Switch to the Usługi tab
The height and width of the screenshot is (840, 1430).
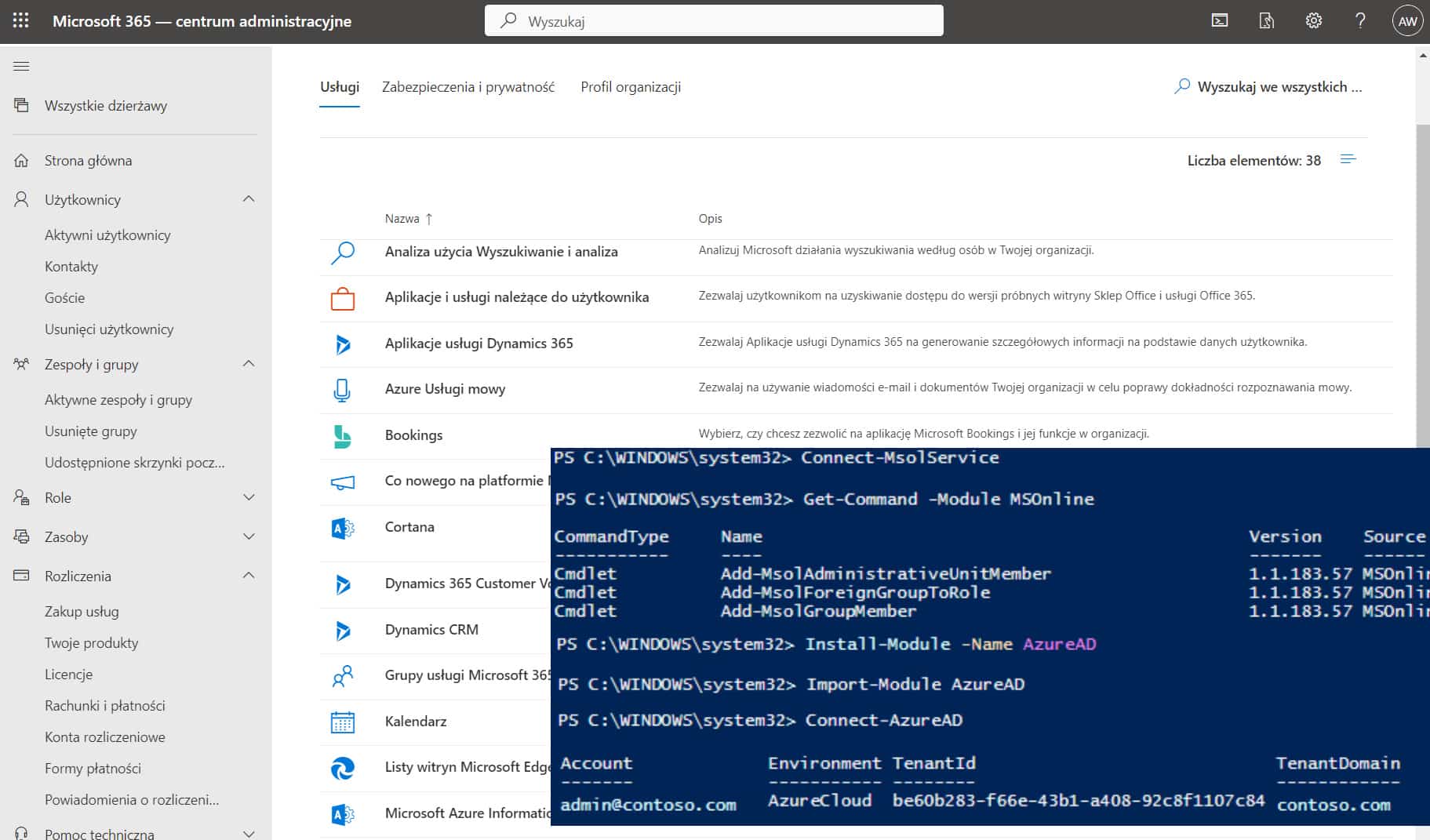click(340, 87)
